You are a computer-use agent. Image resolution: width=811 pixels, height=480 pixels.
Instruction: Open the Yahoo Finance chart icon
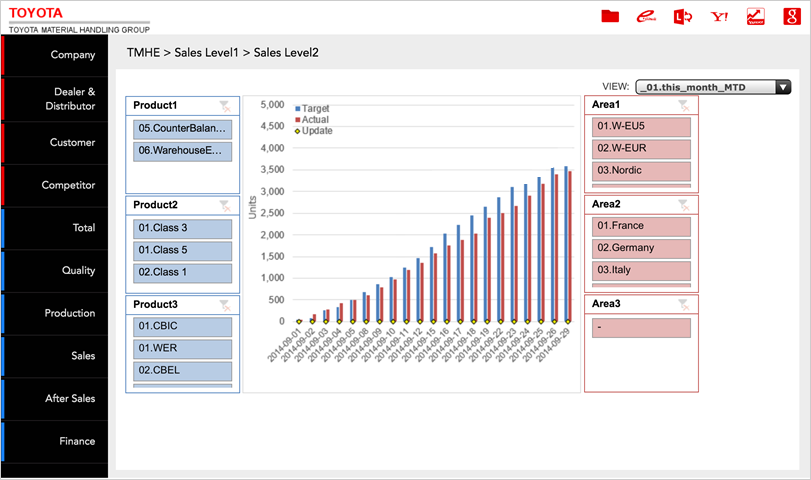point(755,16)
